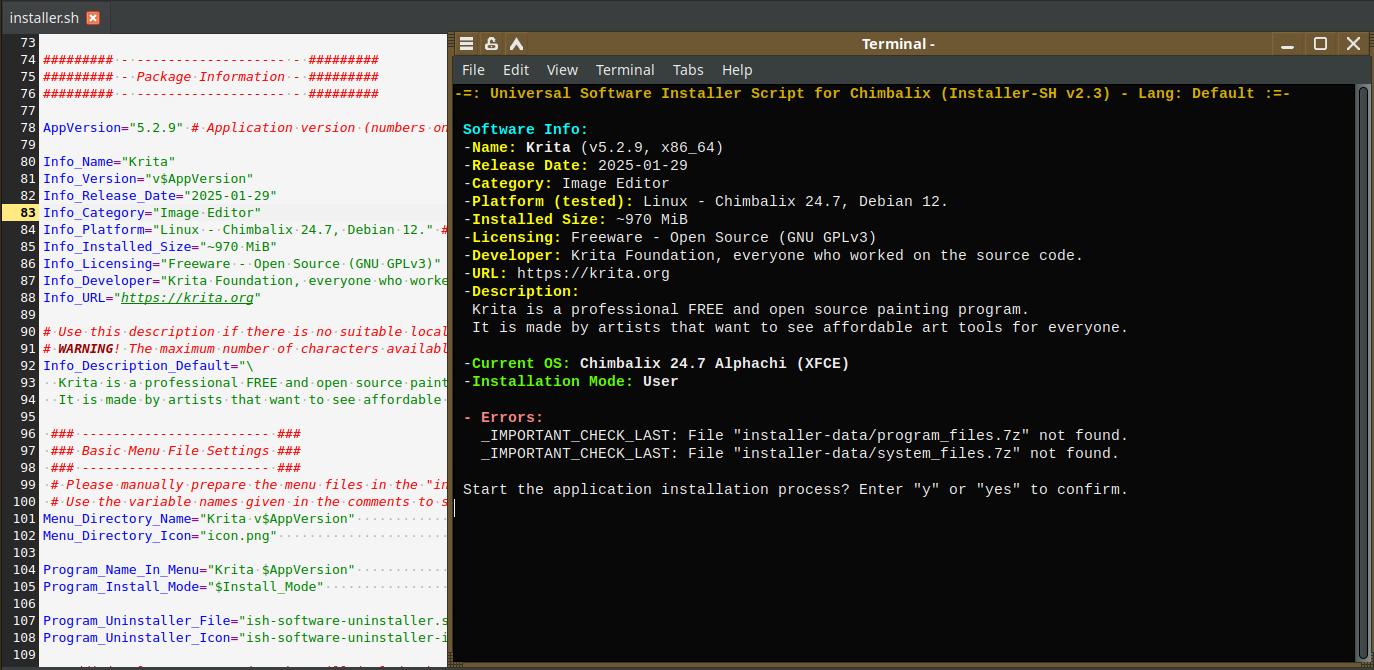Click the AppVersion="5.2.9" line
1374x670 pixels.
[x=245, y=128]
